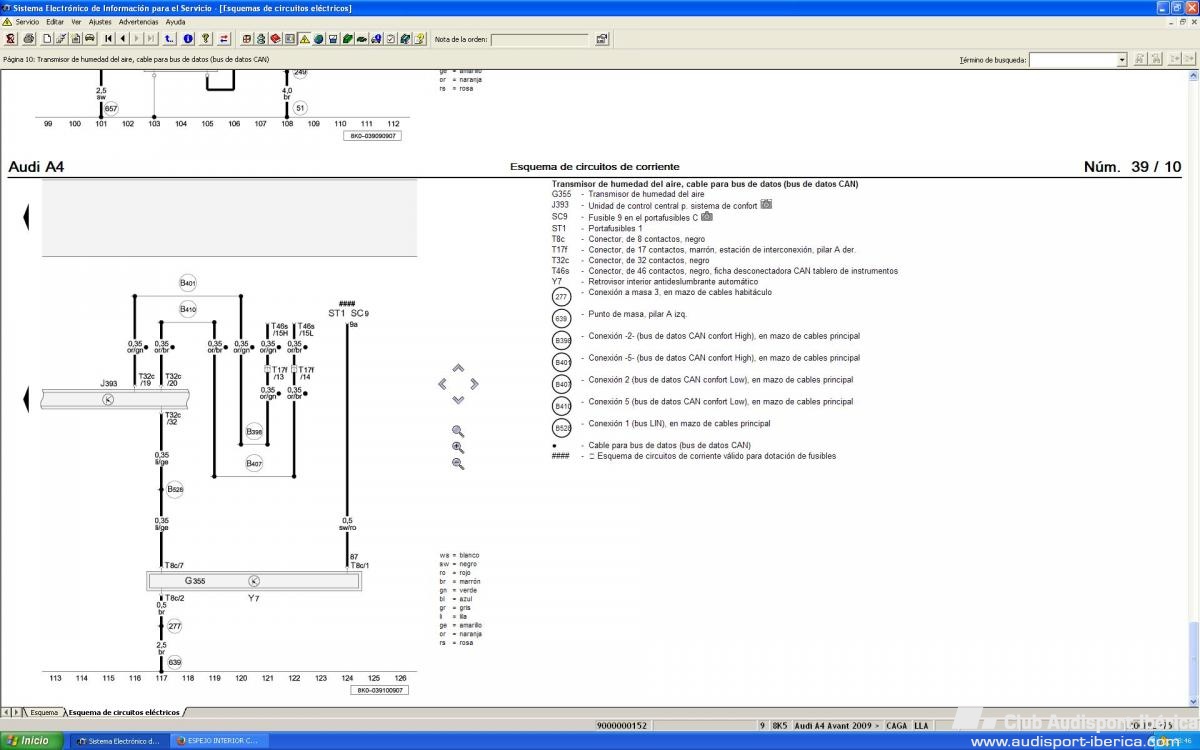This screenshot has height=750, width=1200.
Task: Click the red and blue swap arrows icon
Action: click(x=224, y=39)
